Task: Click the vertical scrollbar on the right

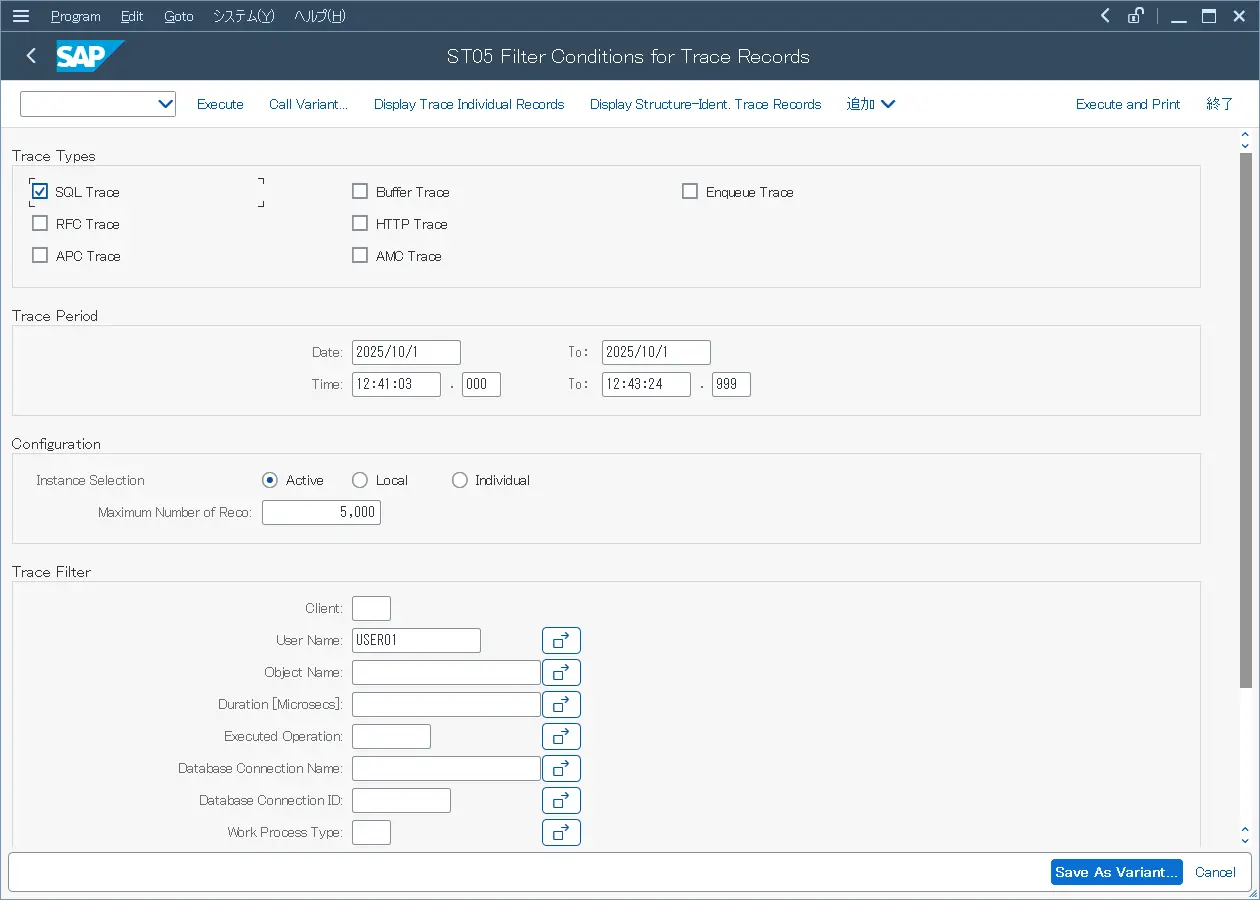Action: coord(1245,420)
